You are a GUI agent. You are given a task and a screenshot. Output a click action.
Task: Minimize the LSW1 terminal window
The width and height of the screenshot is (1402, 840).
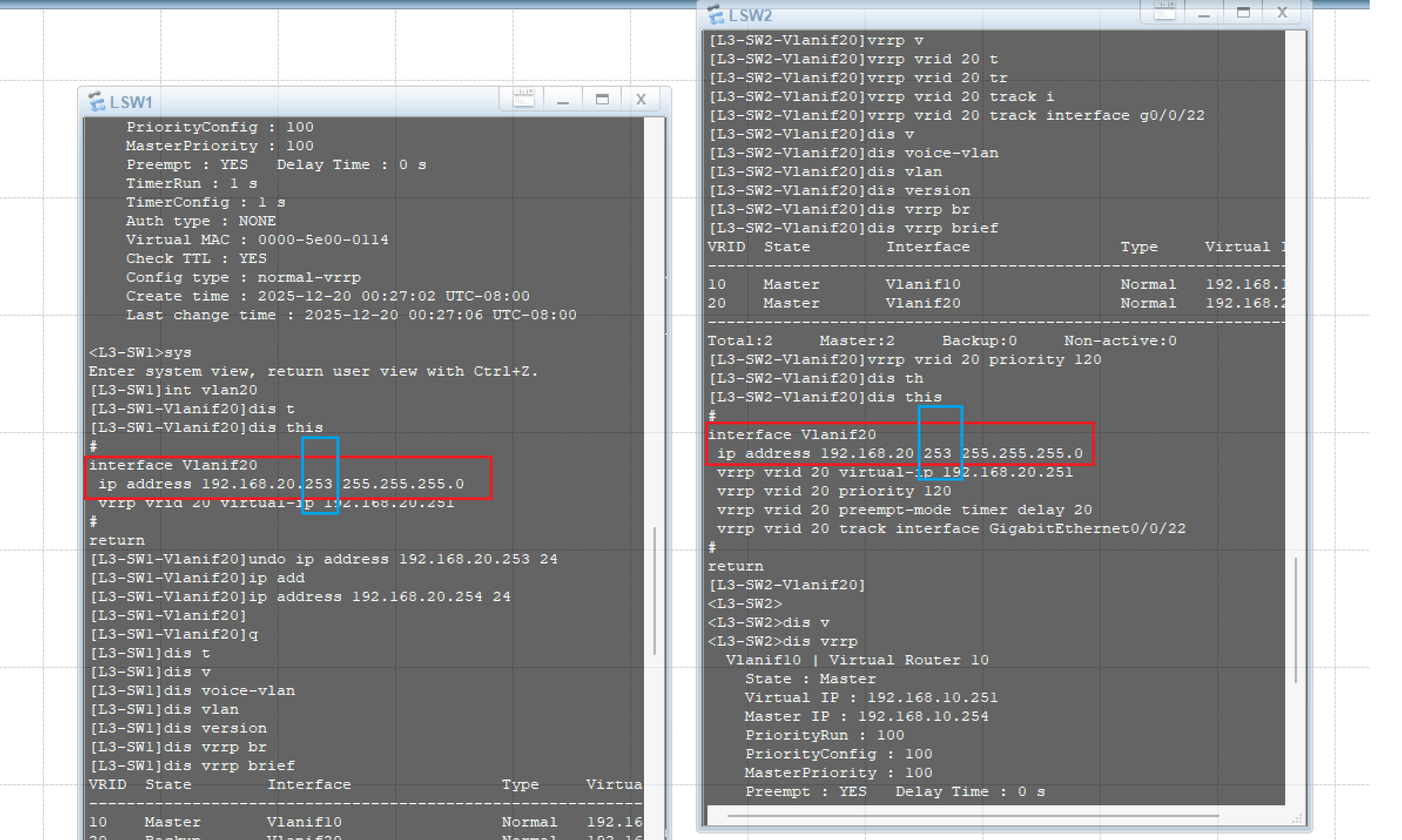tap(563, 100)
